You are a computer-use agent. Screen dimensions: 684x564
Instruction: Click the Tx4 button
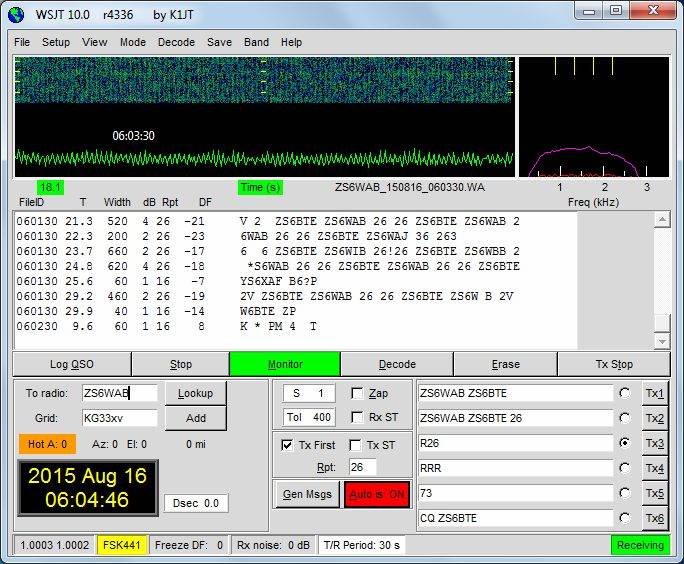tap(654, 468)
